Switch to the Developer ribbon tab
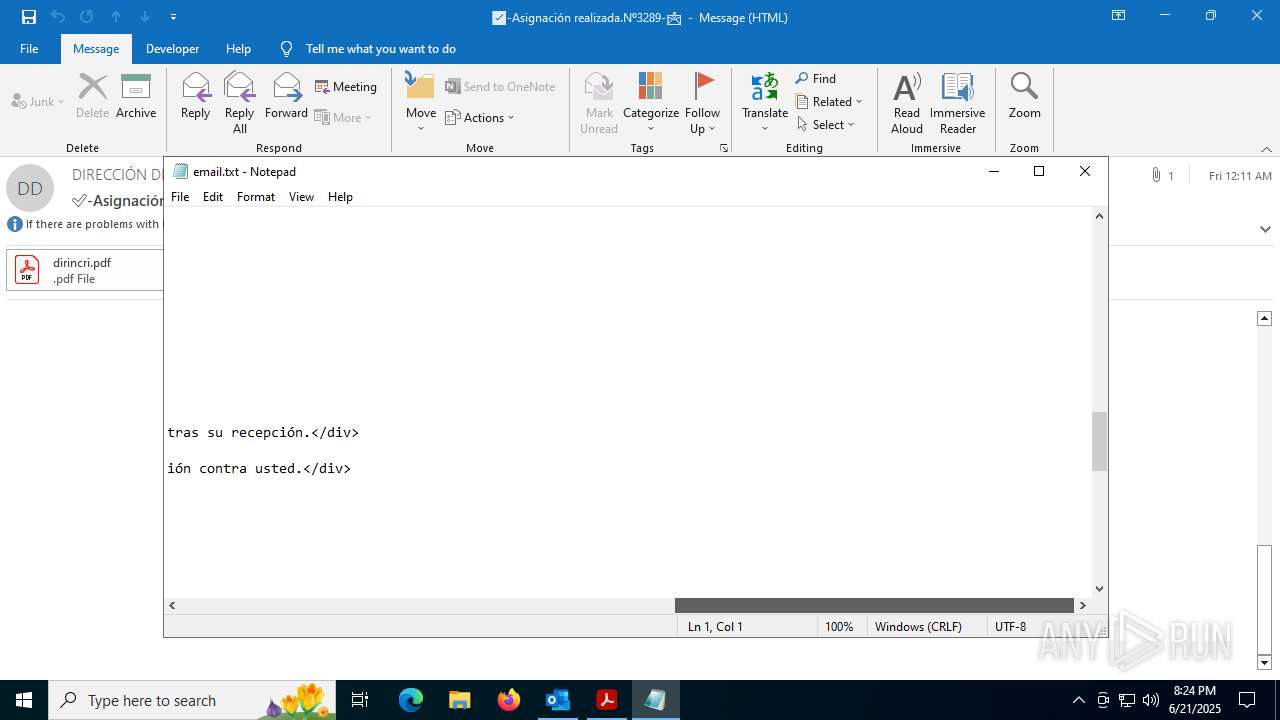This screenshot has width=1280, height=720. [x=172, y=48]
